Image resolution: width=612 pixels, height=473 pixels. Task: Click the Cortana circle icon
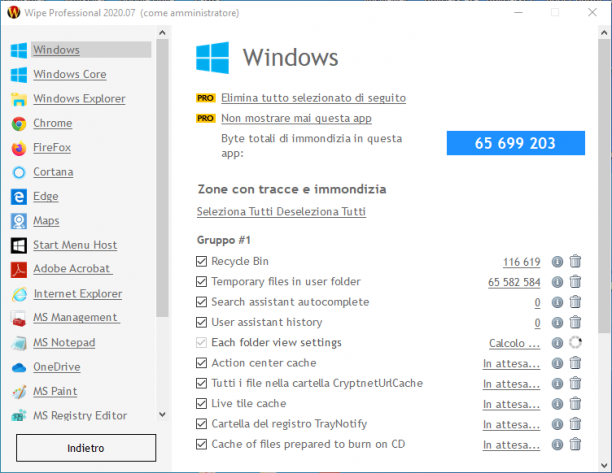pyautogui.click(x=19, y=172)
